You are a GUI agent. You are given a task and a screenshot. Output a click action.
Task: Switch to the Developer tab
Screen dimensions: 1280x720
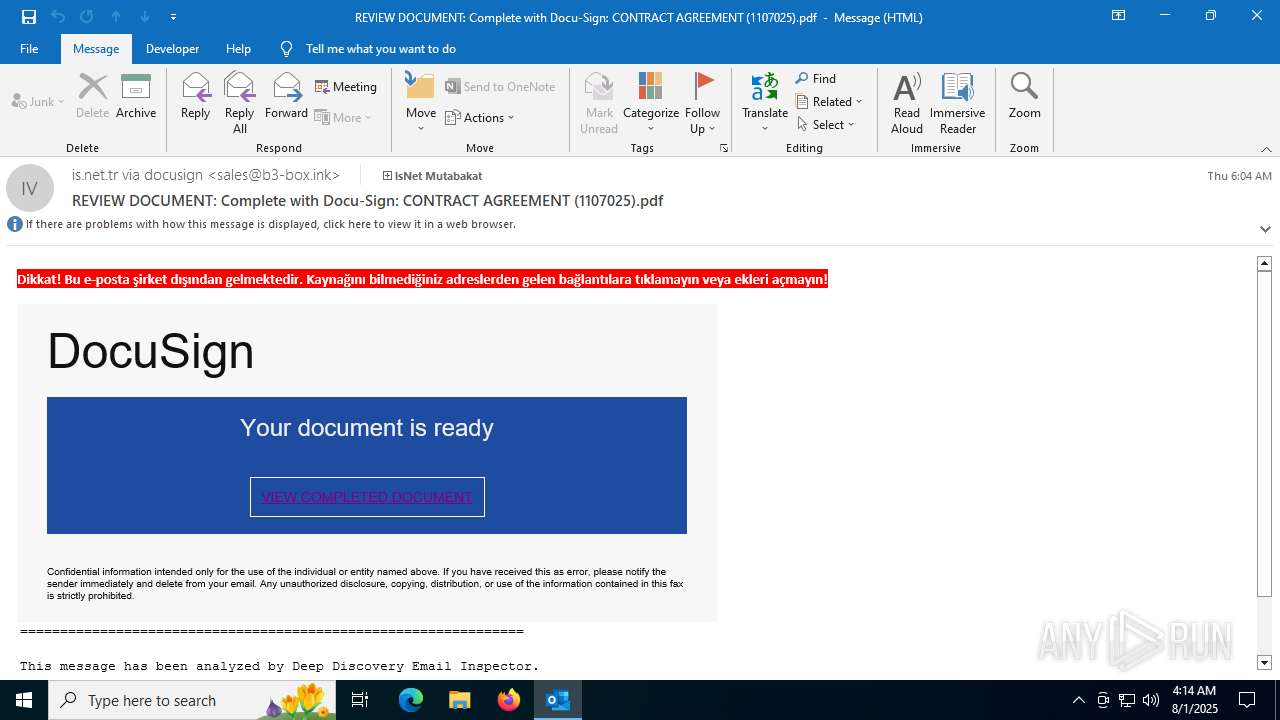click(172, 48)
